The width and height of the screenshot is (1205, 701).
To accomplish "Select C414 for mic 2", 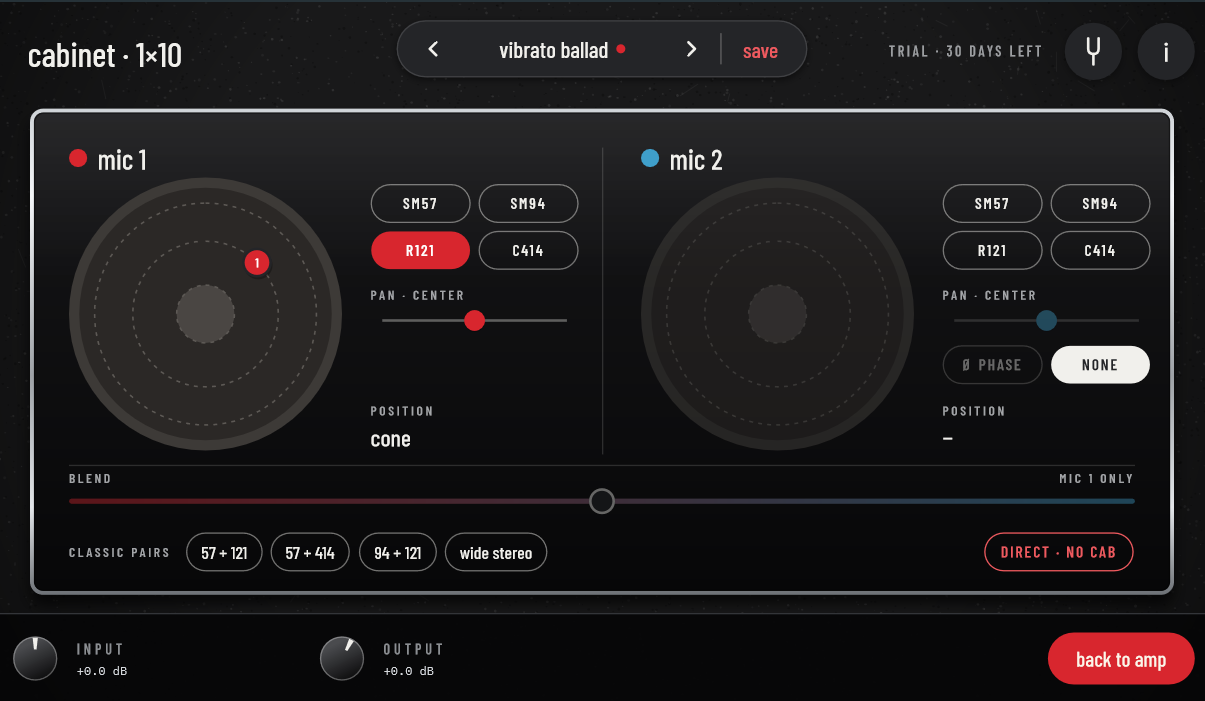I will coord(1100,250).
